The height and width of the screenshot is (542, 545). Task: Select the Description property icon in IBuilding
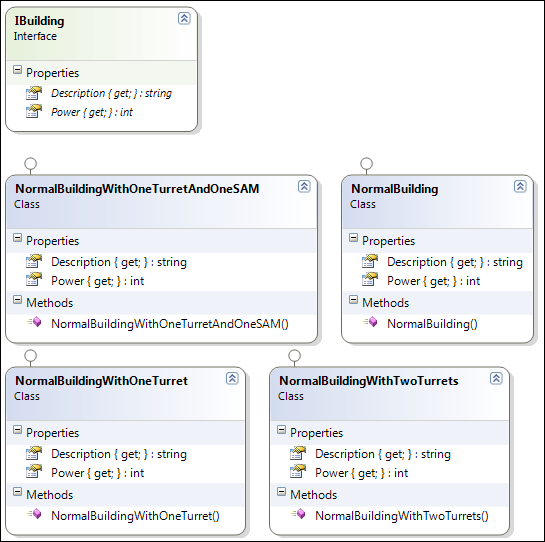pyautogui.click(x=34, y=93)
